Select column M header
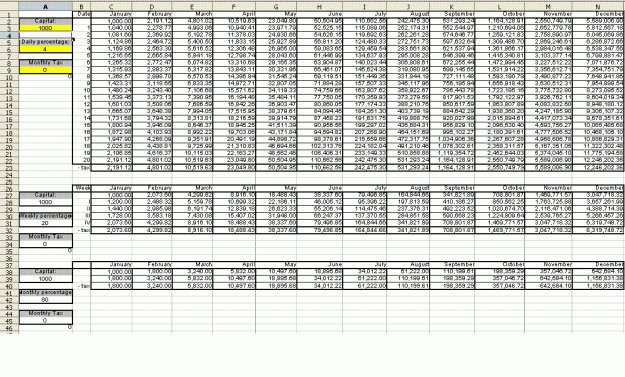The width and height of the screenshot is (625, 377). (548, 7)
